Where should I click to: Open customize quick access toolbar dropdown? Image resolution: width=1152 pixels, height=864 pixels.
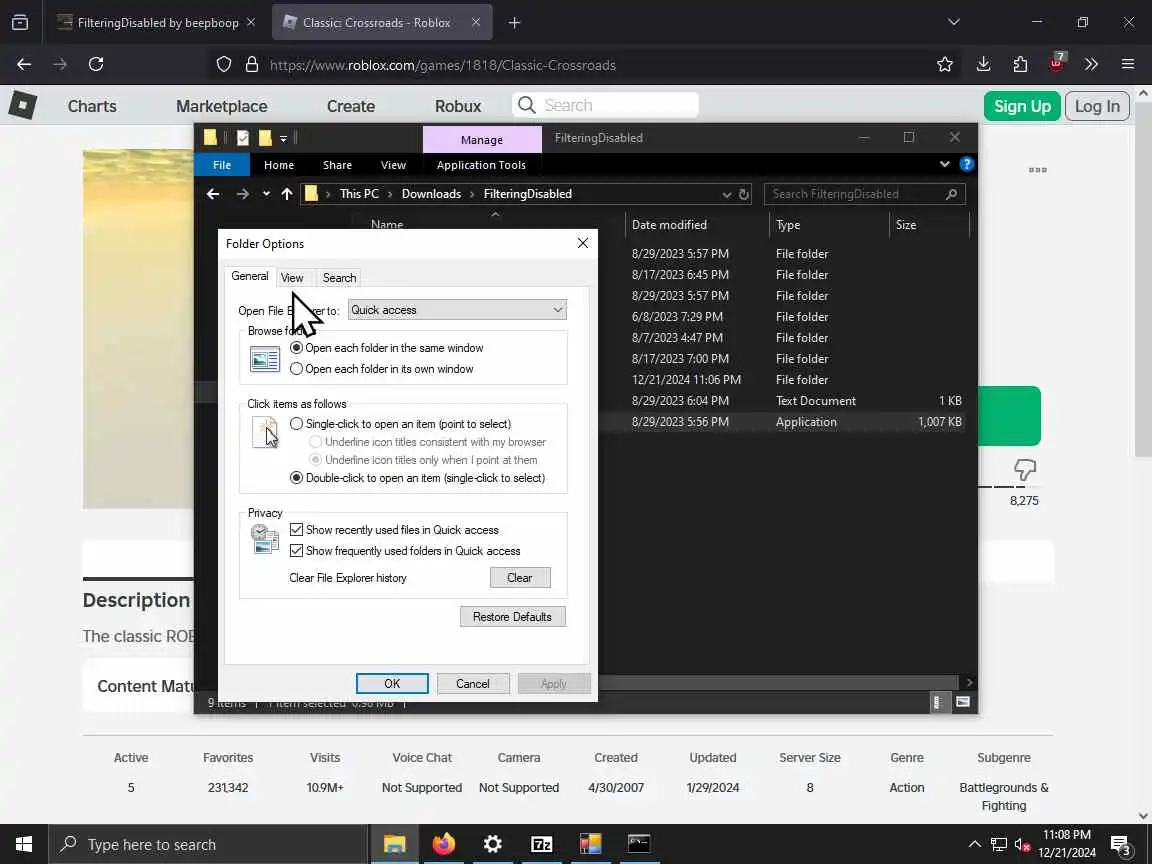click(x=283, y=138)
